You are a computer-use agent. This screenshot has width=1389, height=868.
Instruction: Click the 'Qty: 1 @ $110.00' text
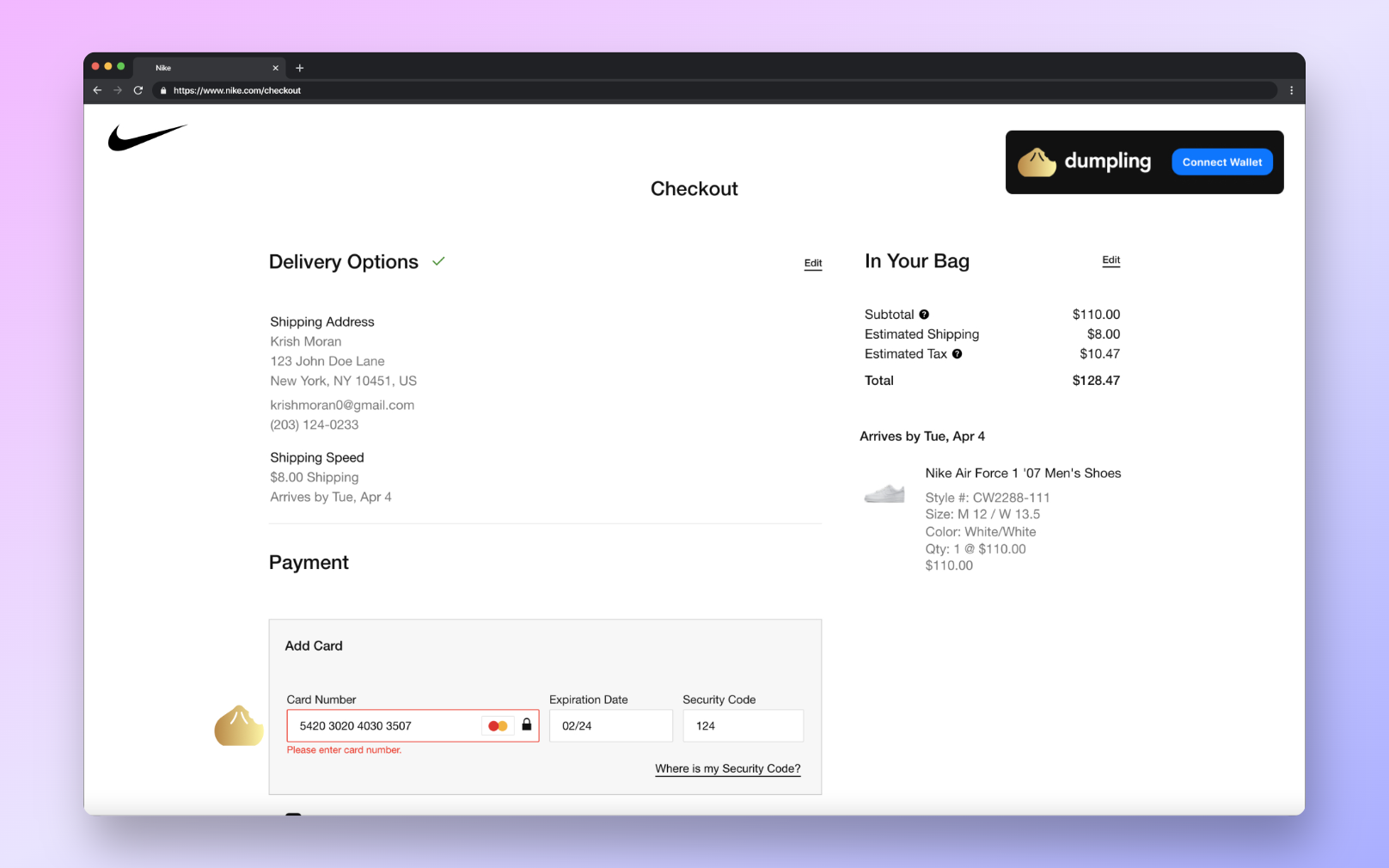click(976, 549)
